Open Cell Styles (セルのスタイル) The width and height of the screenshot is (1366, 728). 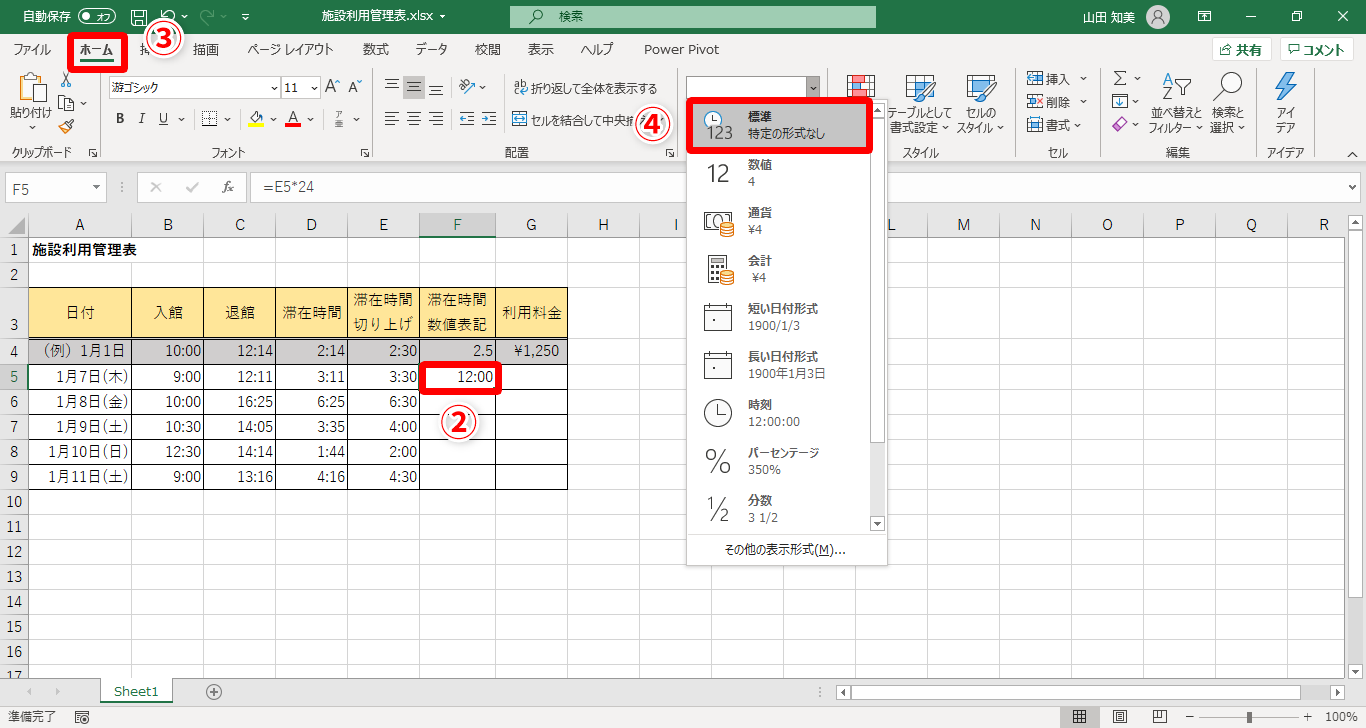[x=980, y=103]
